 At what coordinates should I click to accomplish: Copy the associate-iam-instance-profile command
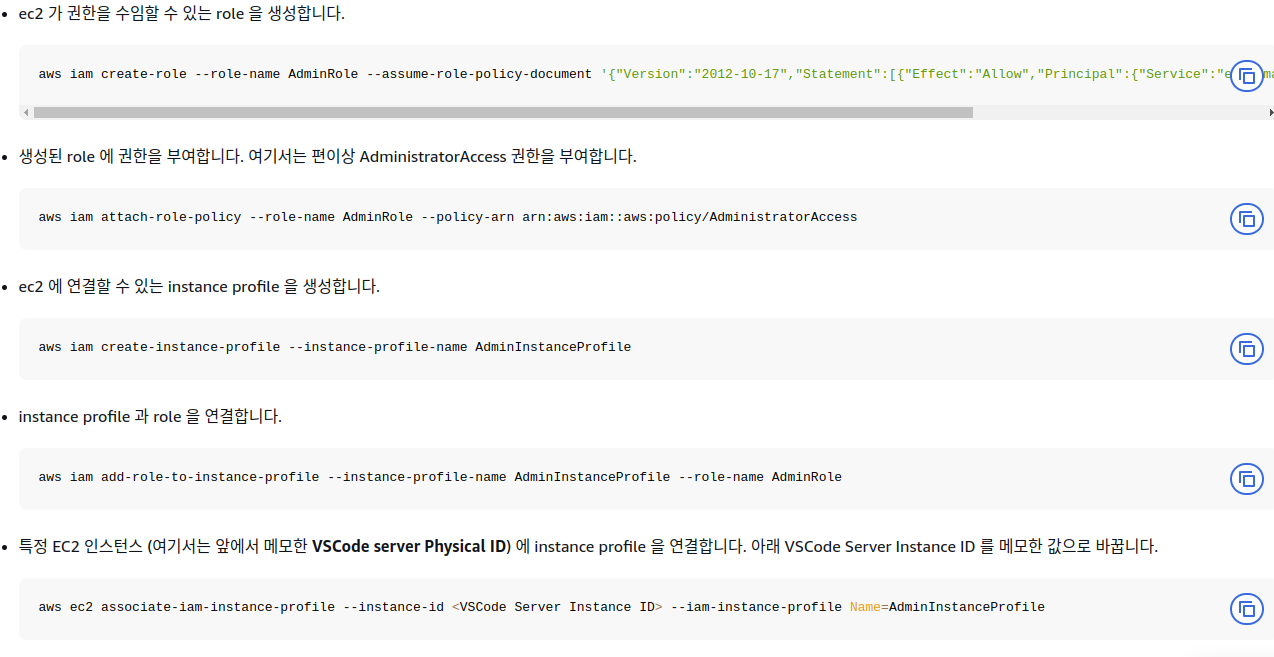[1247, 608]
